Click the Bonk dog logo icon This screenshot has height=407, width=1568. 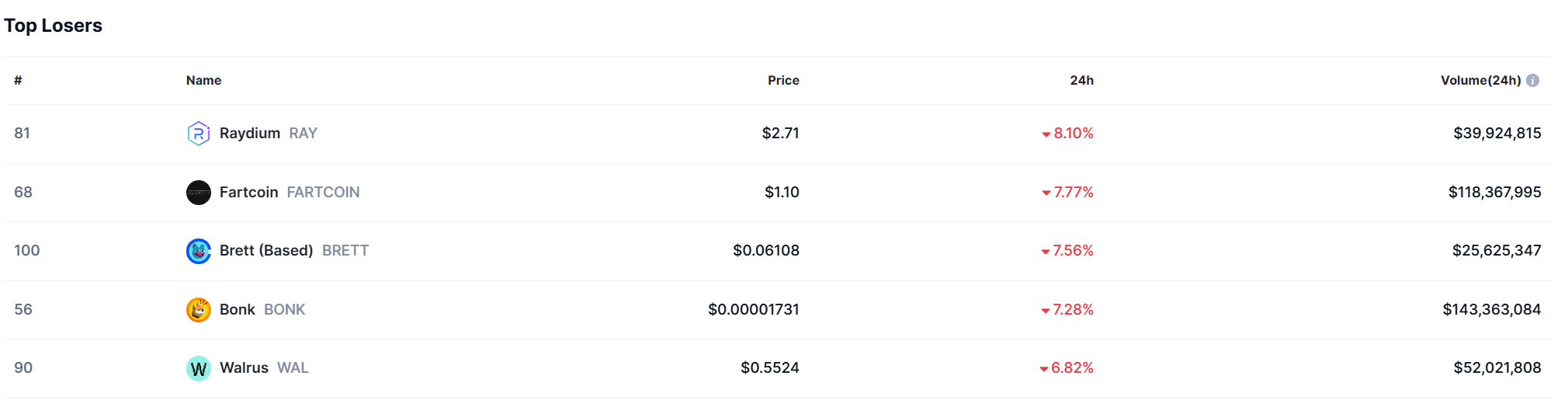click(x=199, y=310)
